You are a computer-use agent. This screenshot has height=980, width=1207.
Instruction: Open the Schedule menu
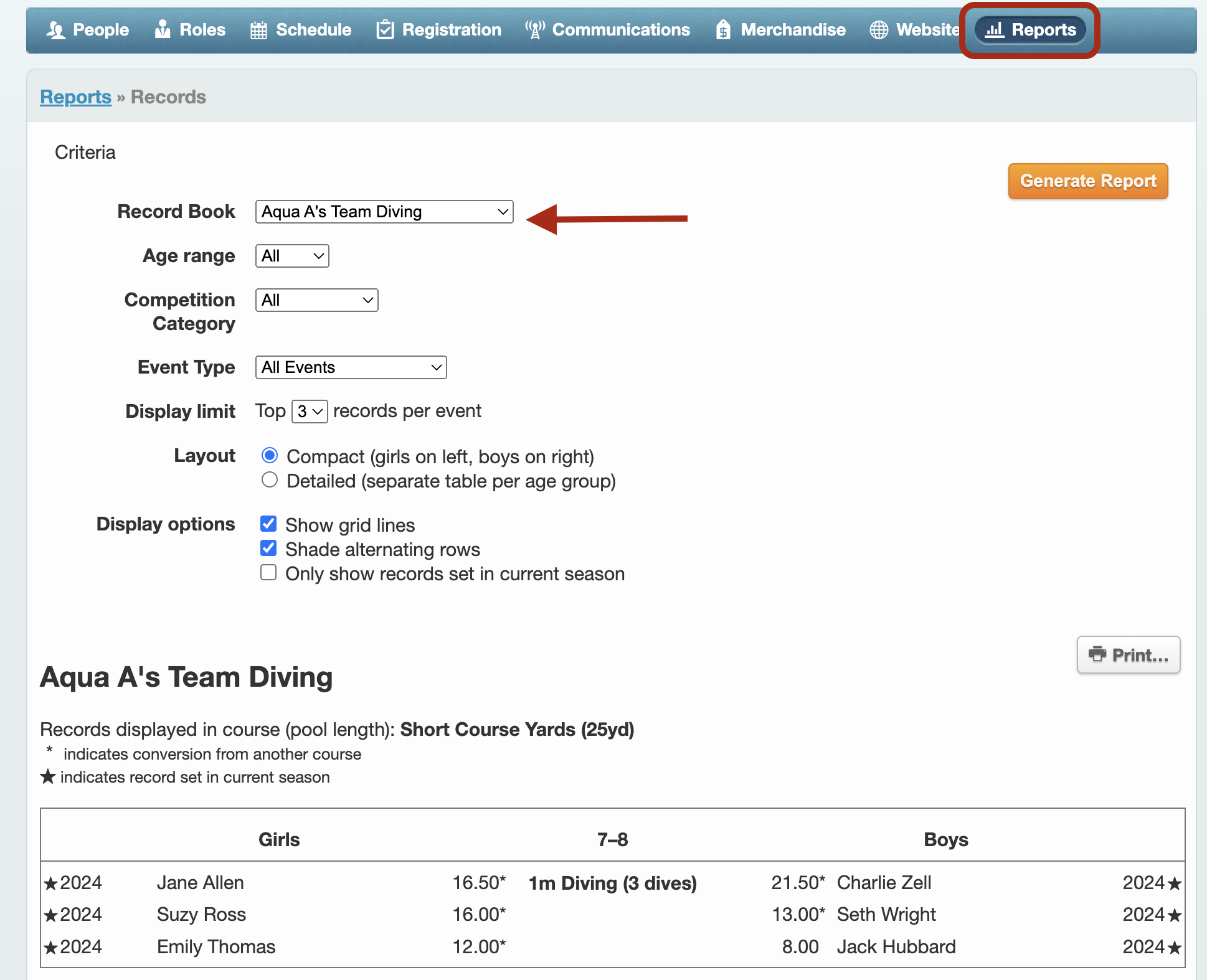301,30
